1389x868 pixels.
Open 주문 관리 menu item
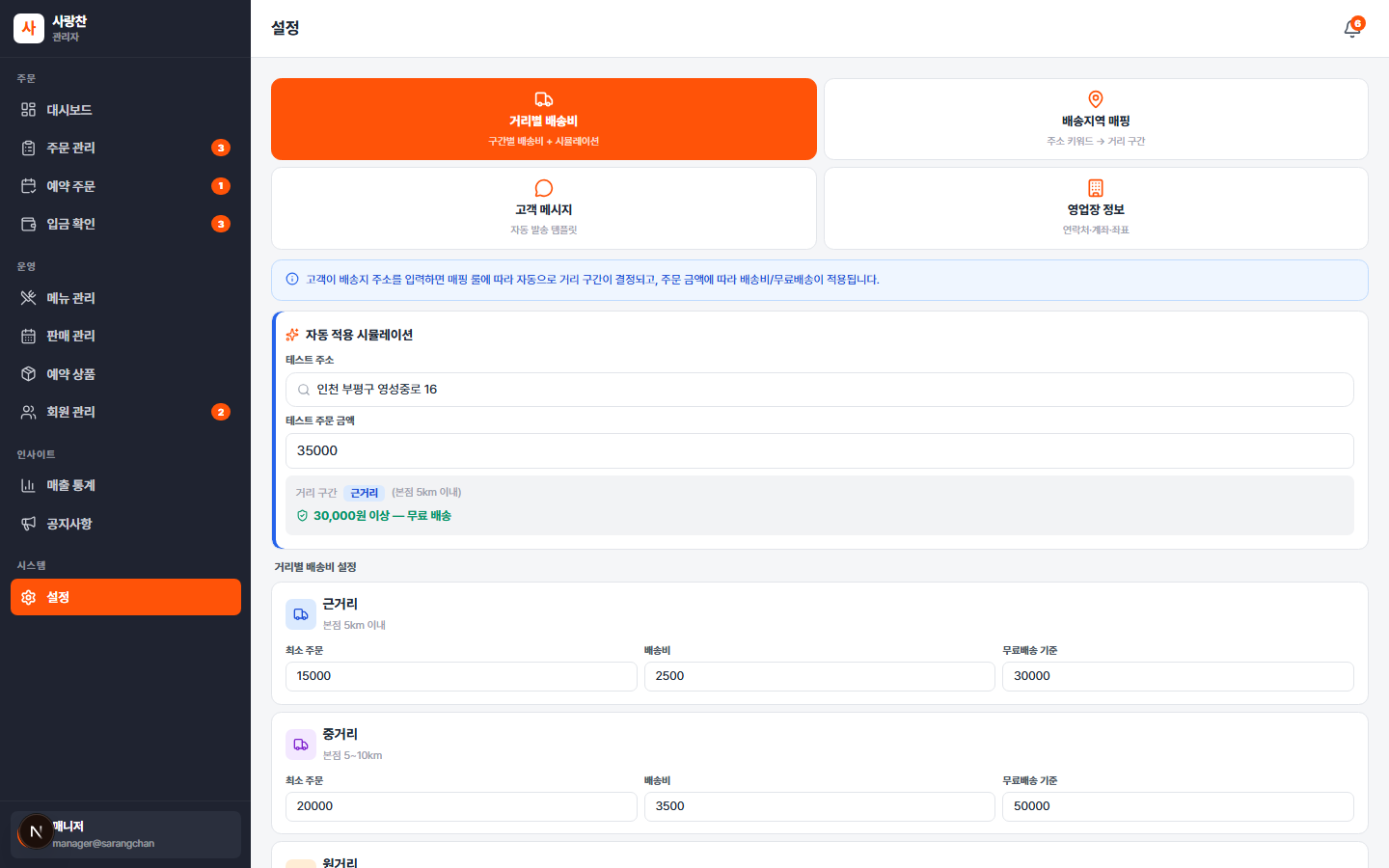coord(125,148)
